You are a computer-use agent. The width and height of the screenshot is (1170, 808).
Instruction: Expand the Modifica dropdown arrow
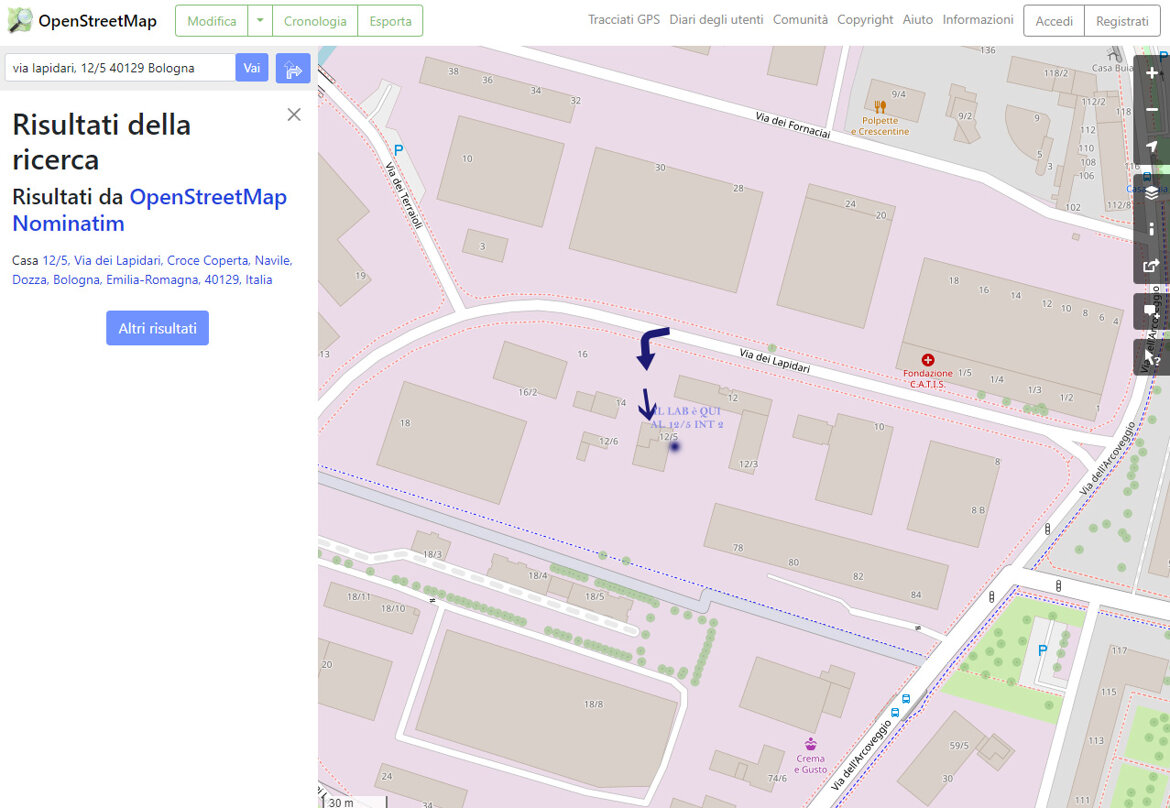[260, 21]
